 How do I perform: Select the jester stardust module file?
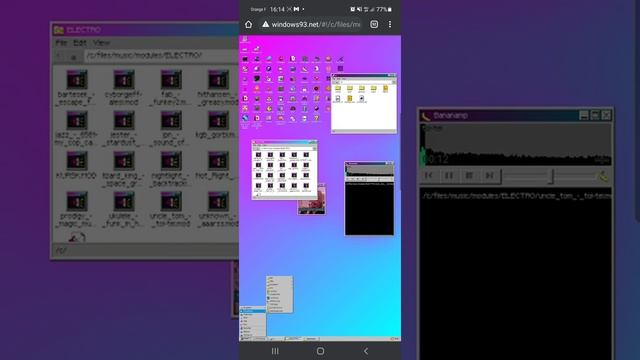124,129
